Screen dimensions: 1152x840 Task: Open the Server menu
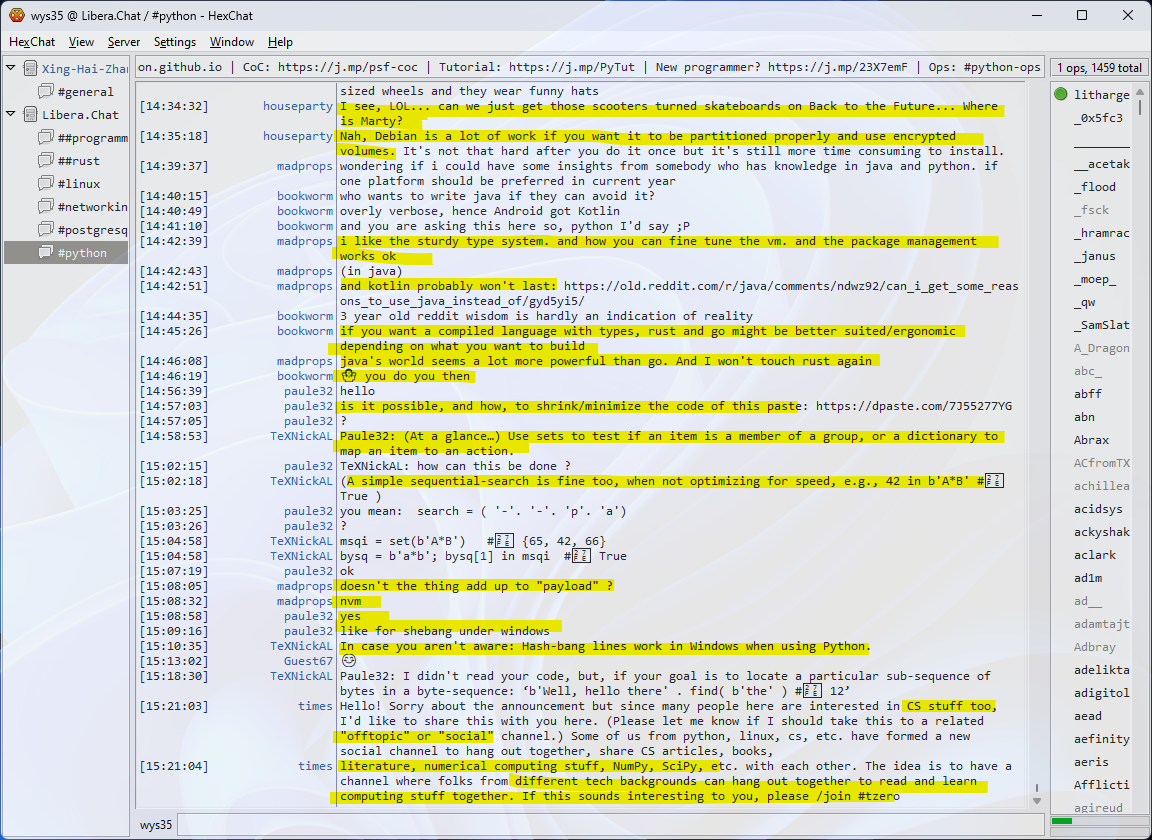[124, 42]
